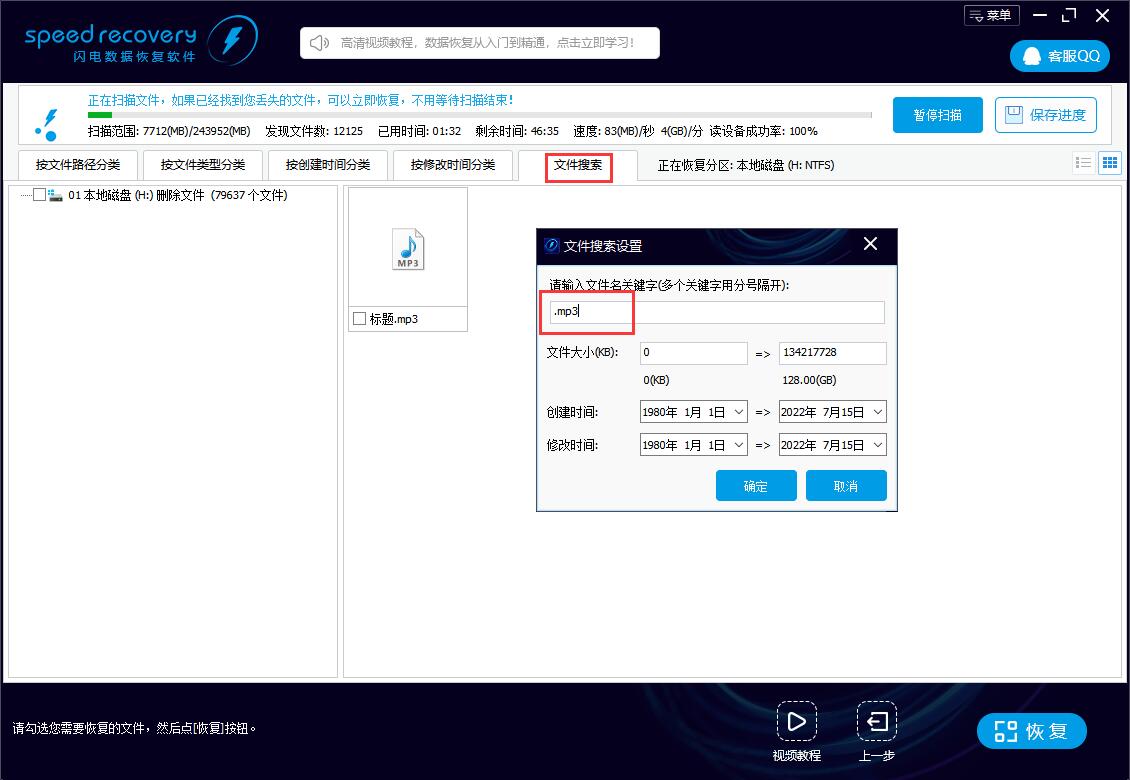Click the speaker icon in the announcement bar
This screenshot has width=1130, height=780.
point(319,43)
